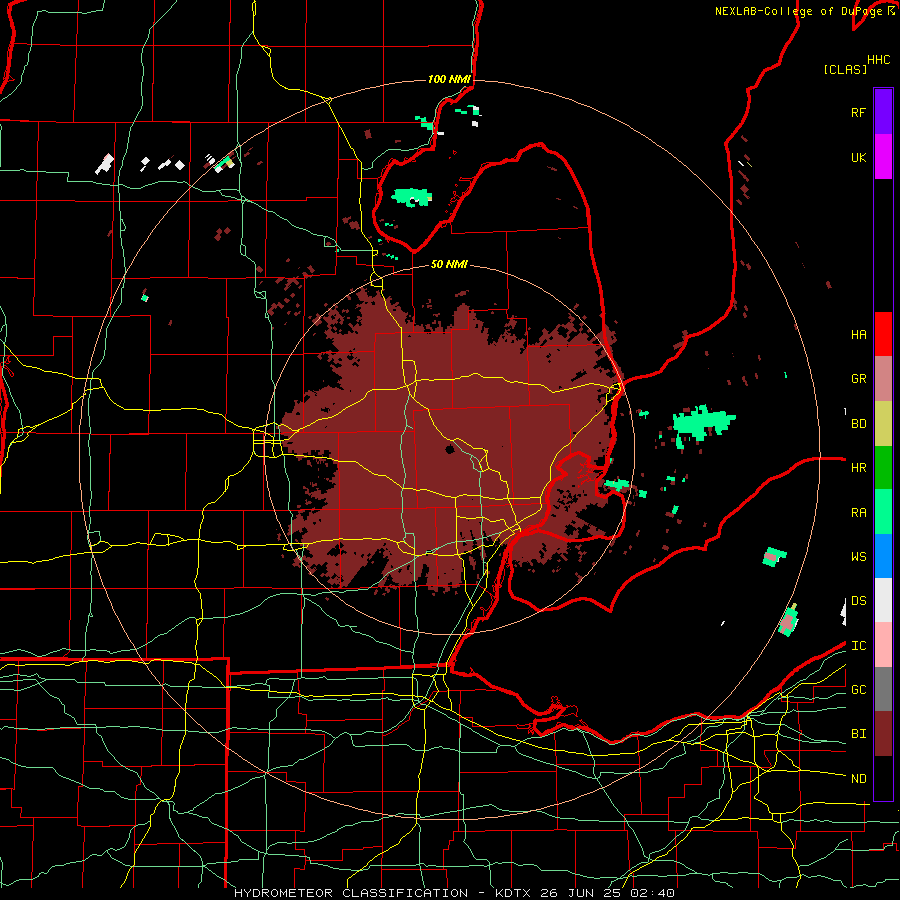Click the BI dark-red legend swatch
900x900 pixels.
(x=883, y=734)
